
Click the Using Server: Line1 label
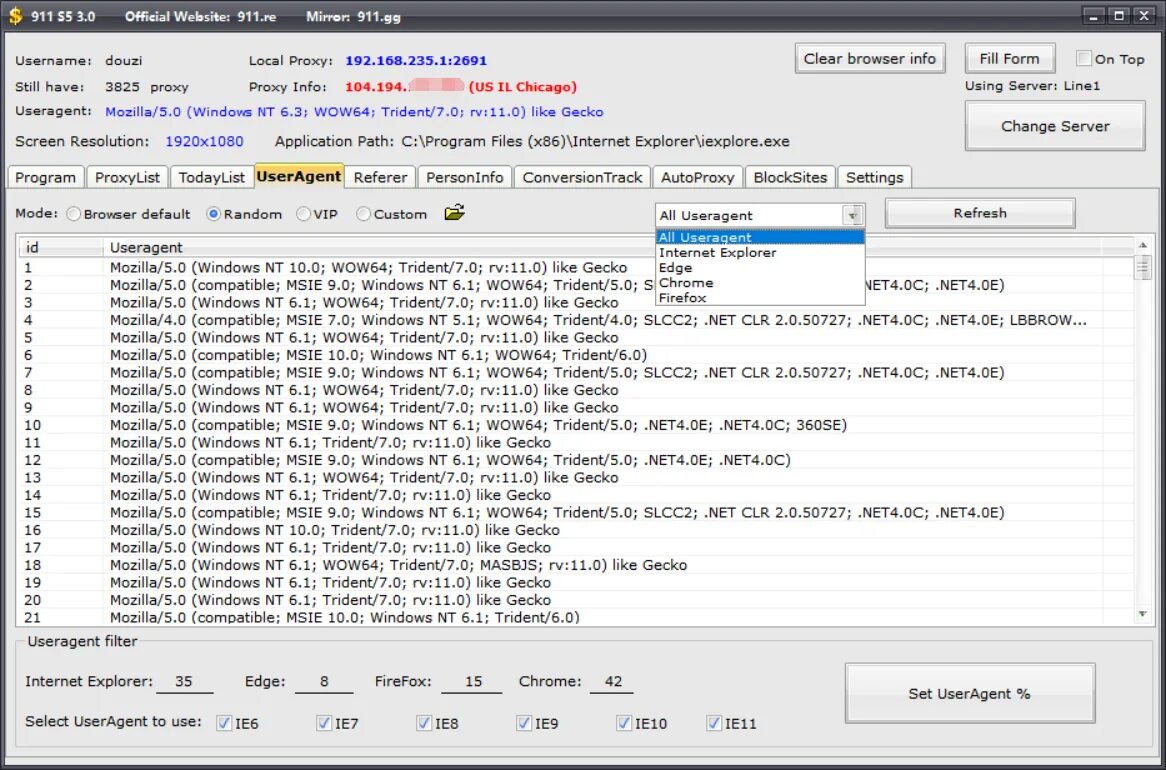point(1032,86)
